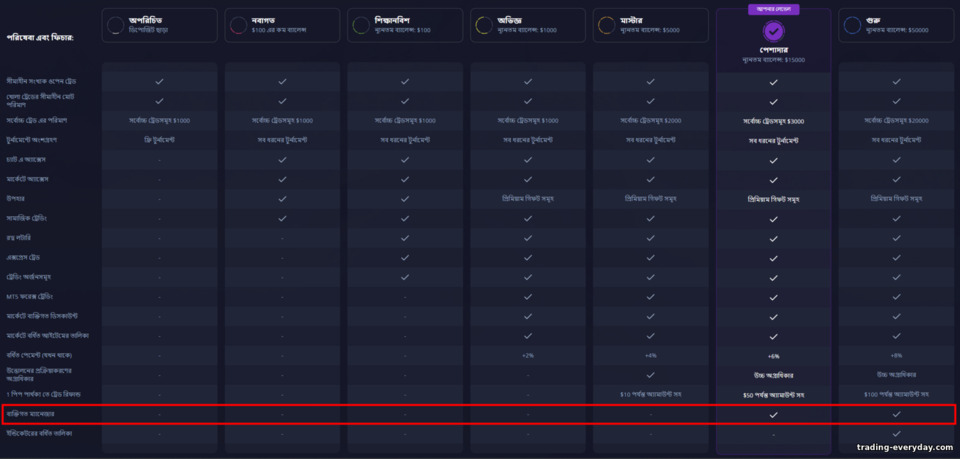
Task: Select the শিক্ষানবিশ level card
Action: pos(405,25)
